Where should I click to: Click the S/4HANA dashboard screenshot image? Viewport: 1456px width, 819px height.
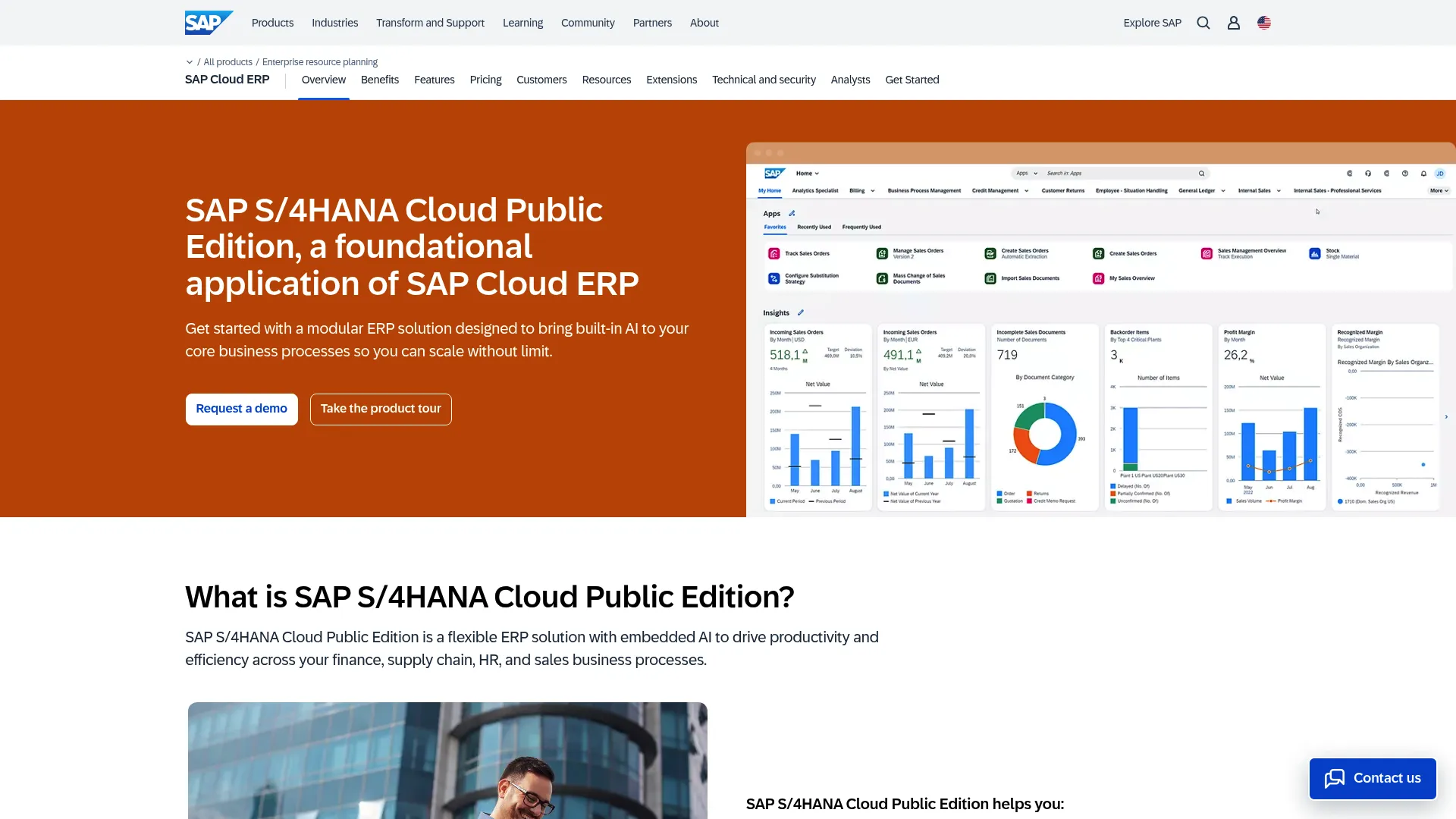click(x=1100, y=330)
